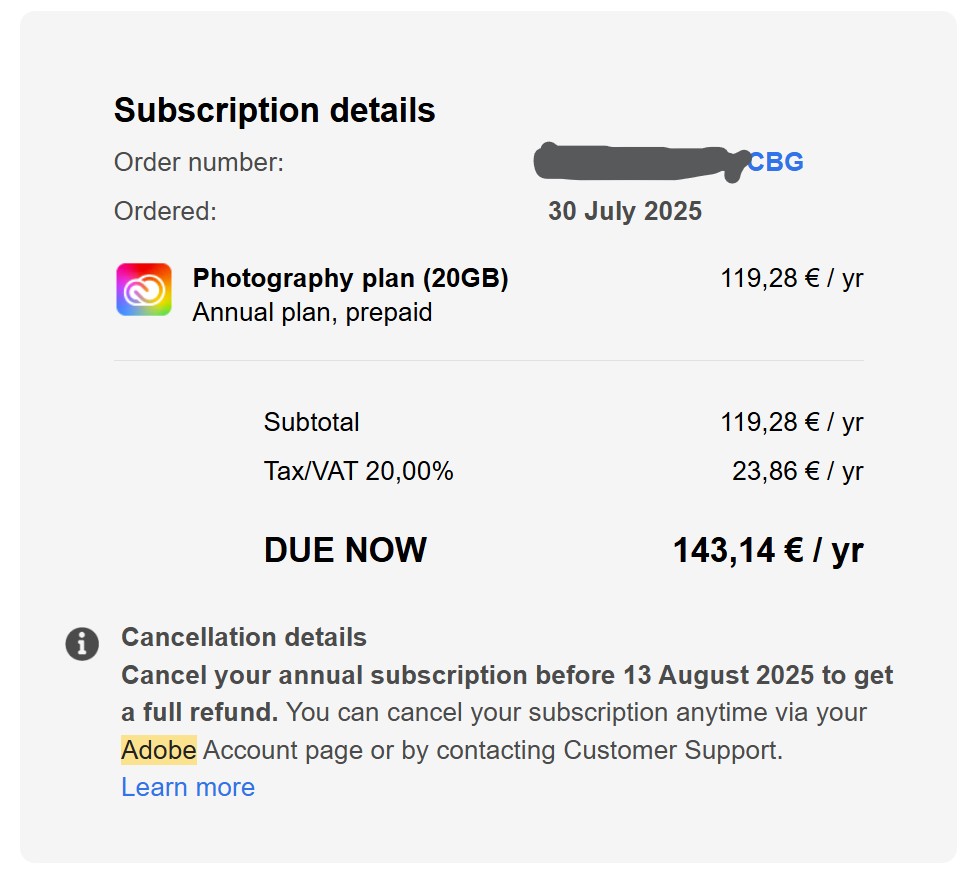The image size is (973, 879).
Task: Click the Order number label
Action: [199, 162]
